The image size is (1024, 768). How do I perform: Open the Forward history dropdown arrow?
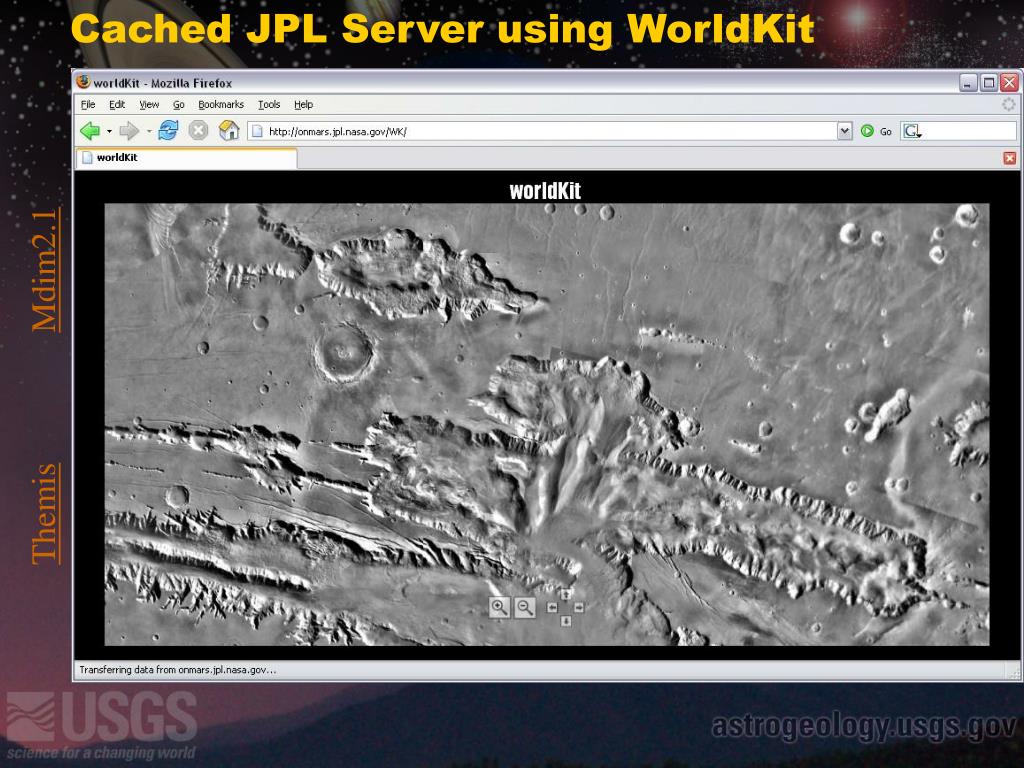(x=149, y=131)
